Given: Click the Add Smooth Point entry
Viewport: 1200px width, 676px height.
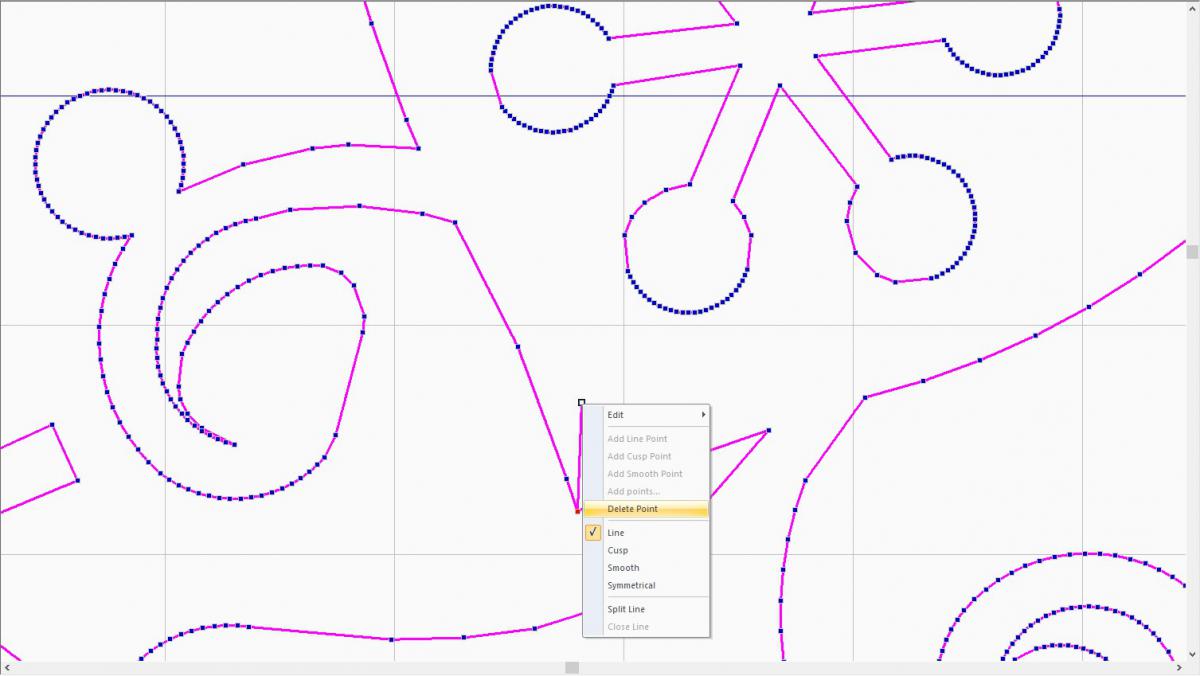Looking at the screenshot, I should click(x=645, y=474).
